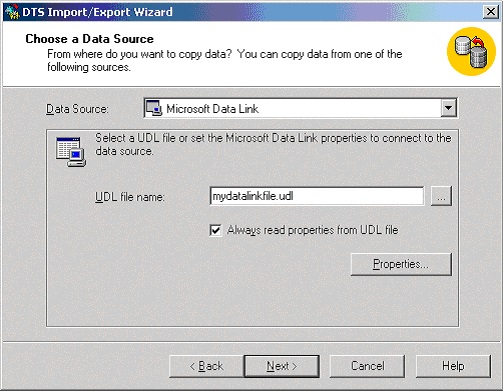503x391 pixels.
Task: Click the 'Data Source:' label
Action: pyautogui.click(x=77, y=109)
